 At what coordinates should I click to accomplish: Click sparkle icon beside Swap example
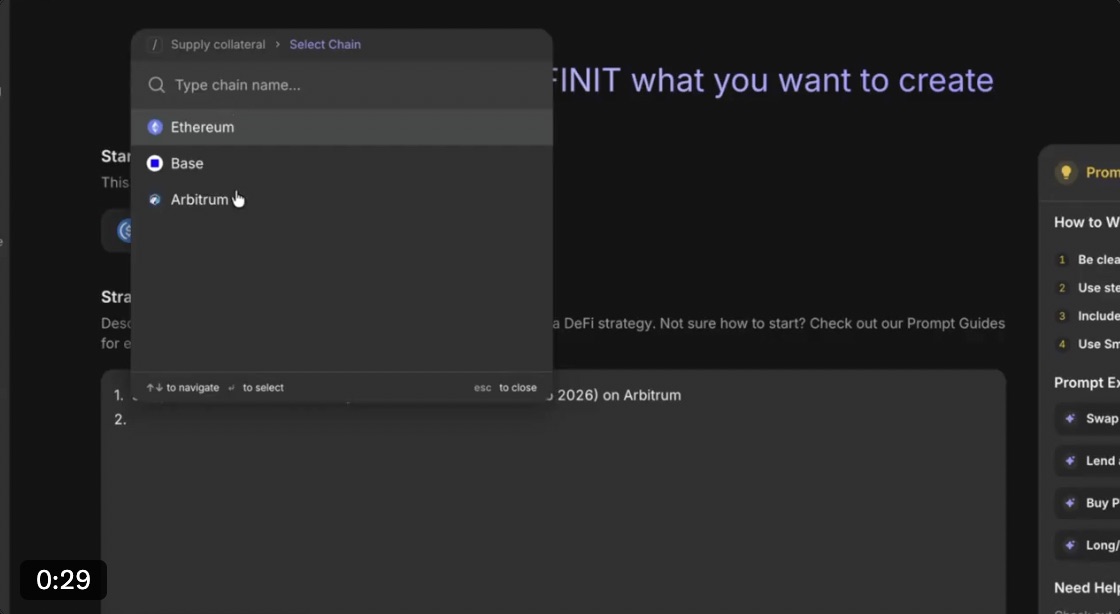tap(1070, 418)
